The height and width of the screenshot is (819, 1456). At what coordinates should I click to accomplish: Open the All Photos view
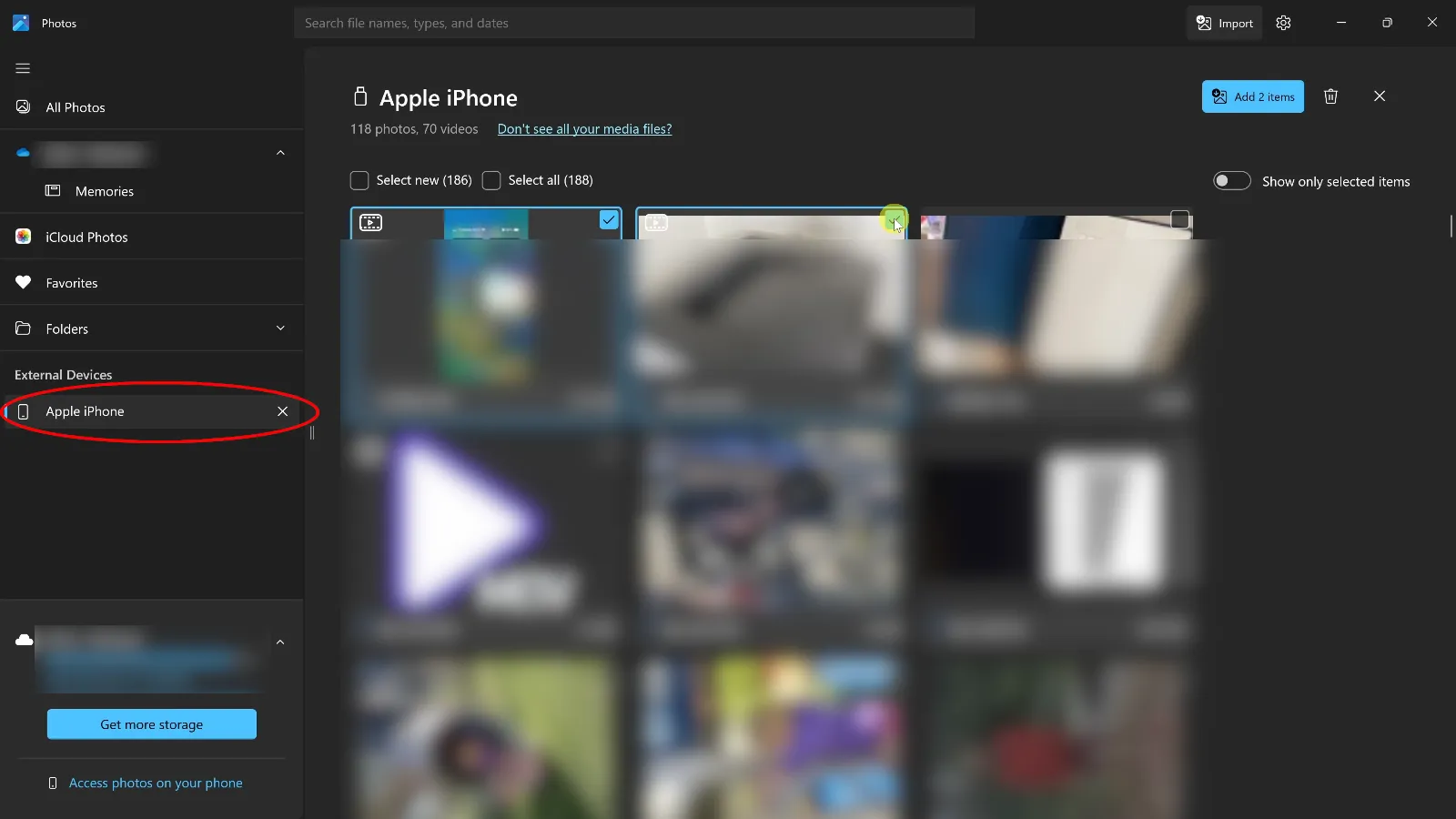(x=76, y=106)
